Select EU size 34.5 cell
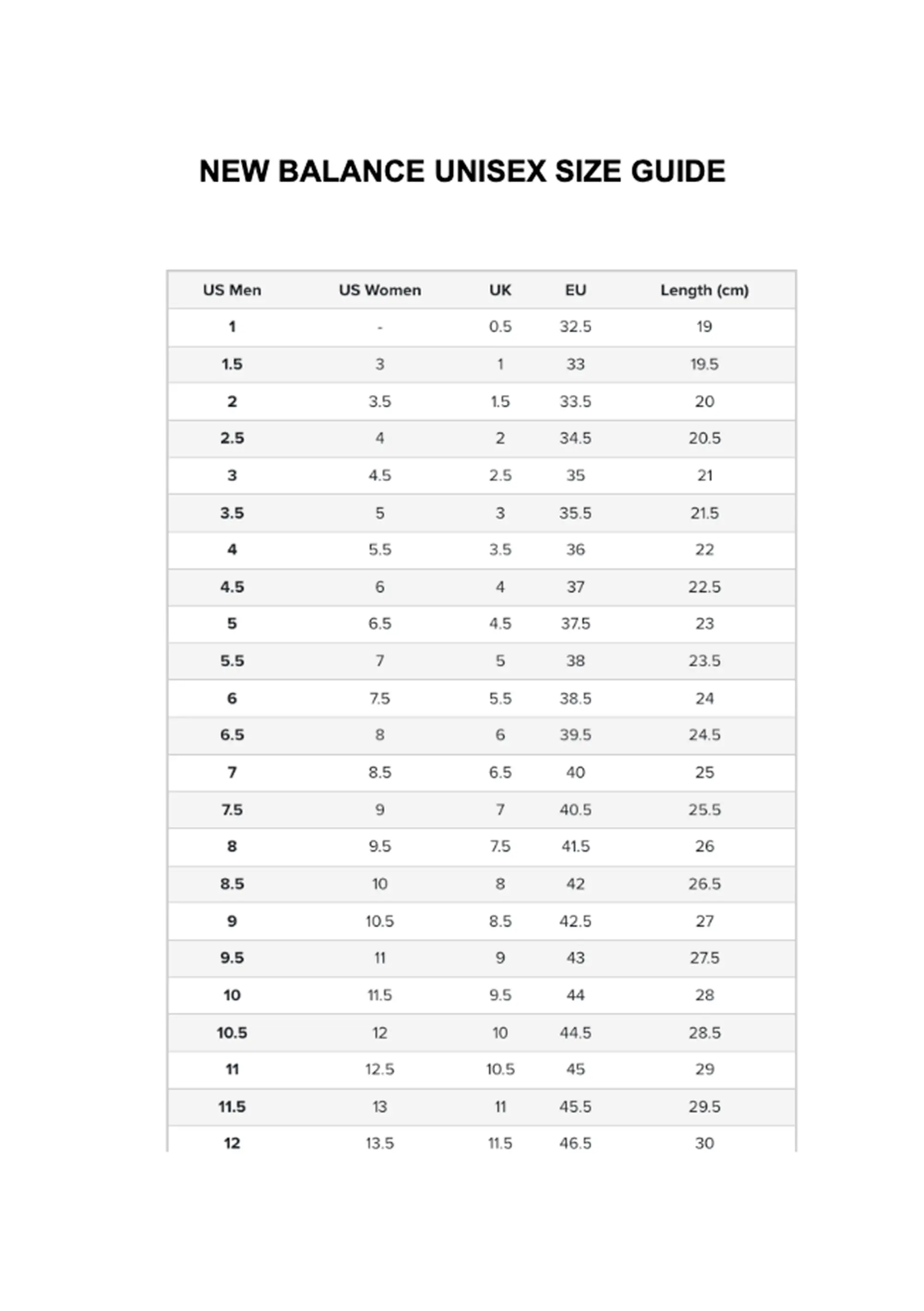The height and width of the screenshot is (1311, 924). pyautogui.click(x=575, y=438)
